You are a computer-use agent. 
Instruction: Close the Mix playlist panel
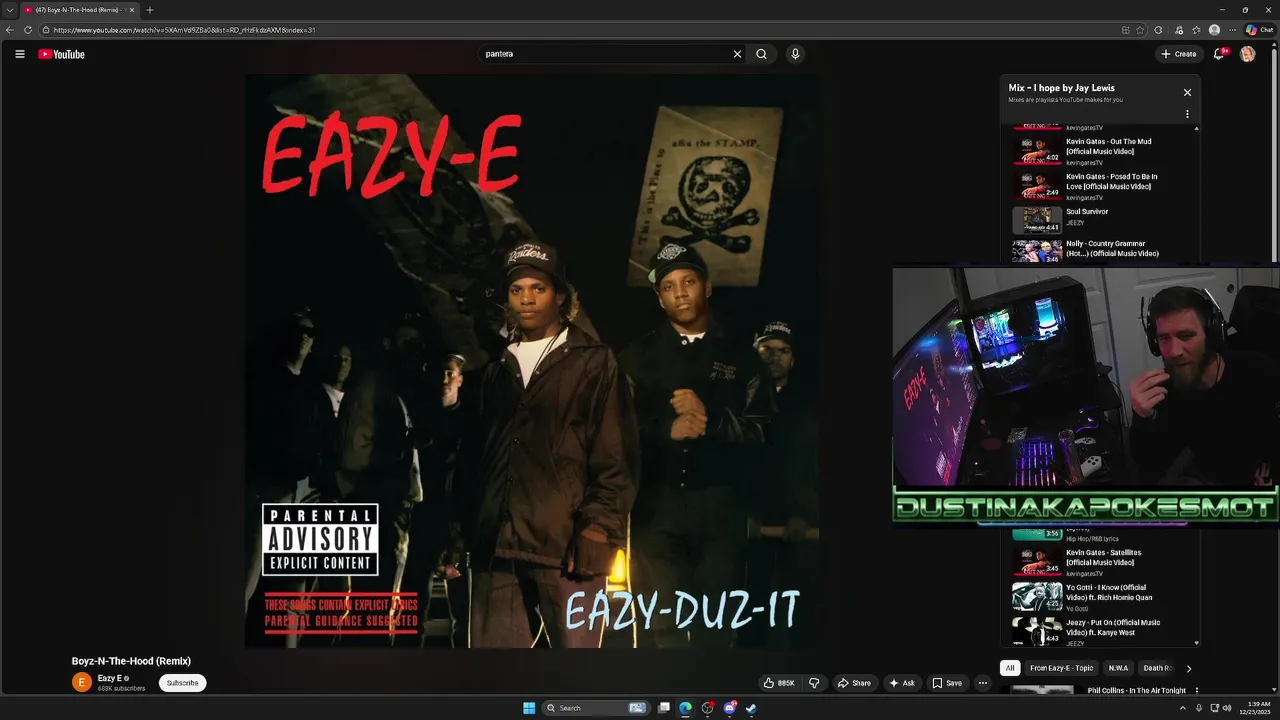pos(1187,92)
